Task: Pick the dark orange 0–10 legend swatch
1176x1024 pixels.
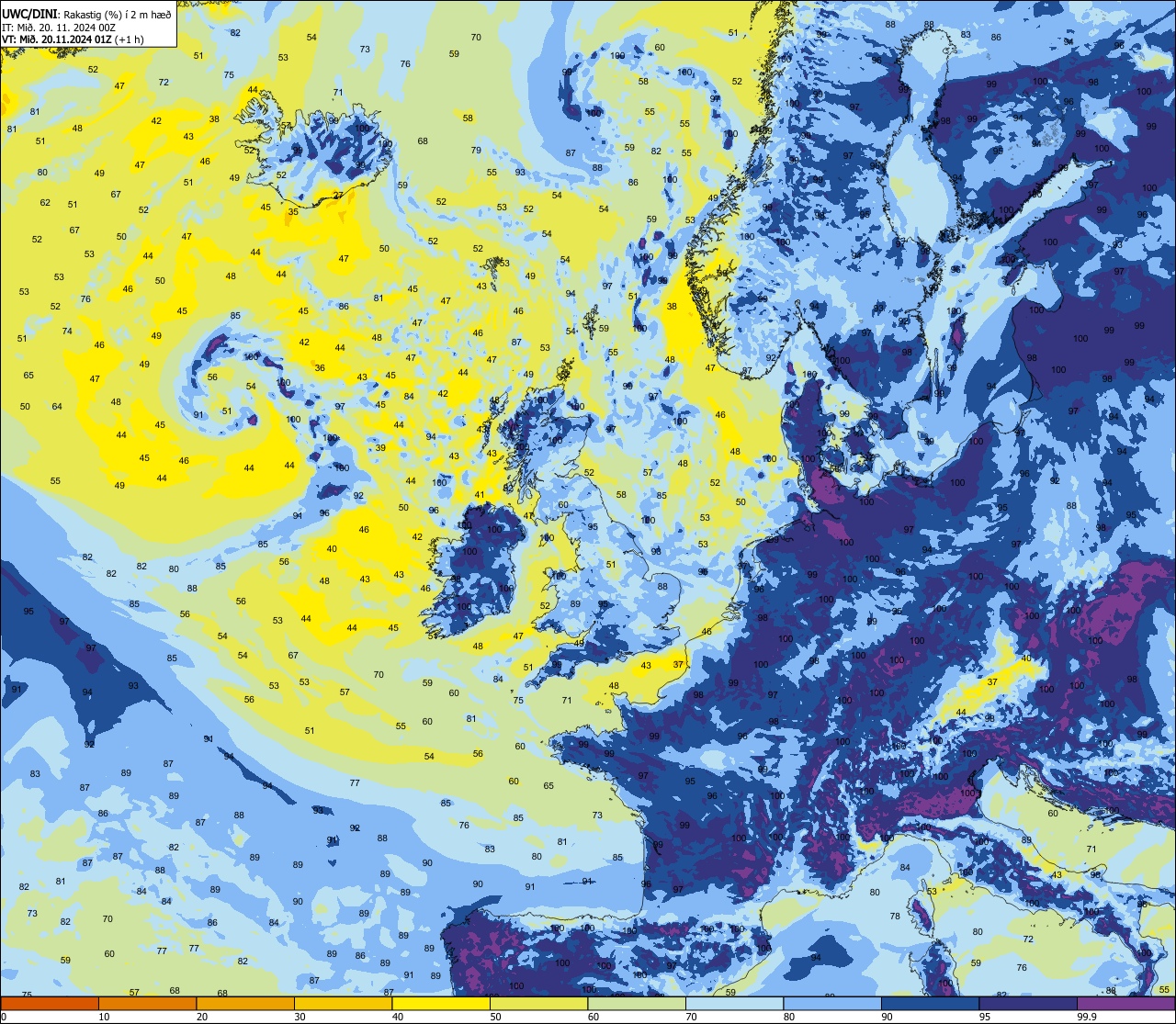Action: (x=50, y=1003)
